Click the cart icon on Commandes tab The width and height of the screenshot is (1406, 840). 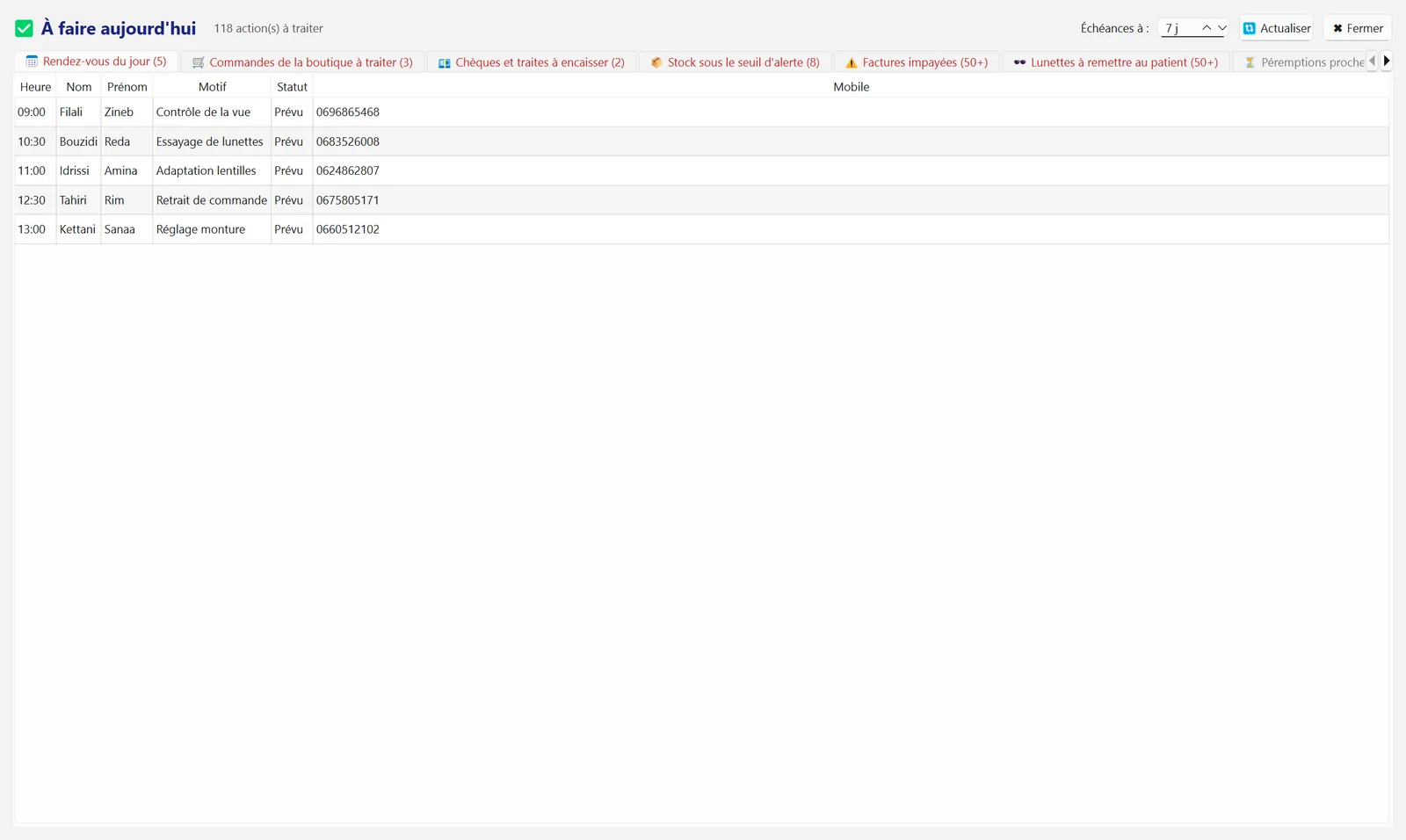pos(199,62)
